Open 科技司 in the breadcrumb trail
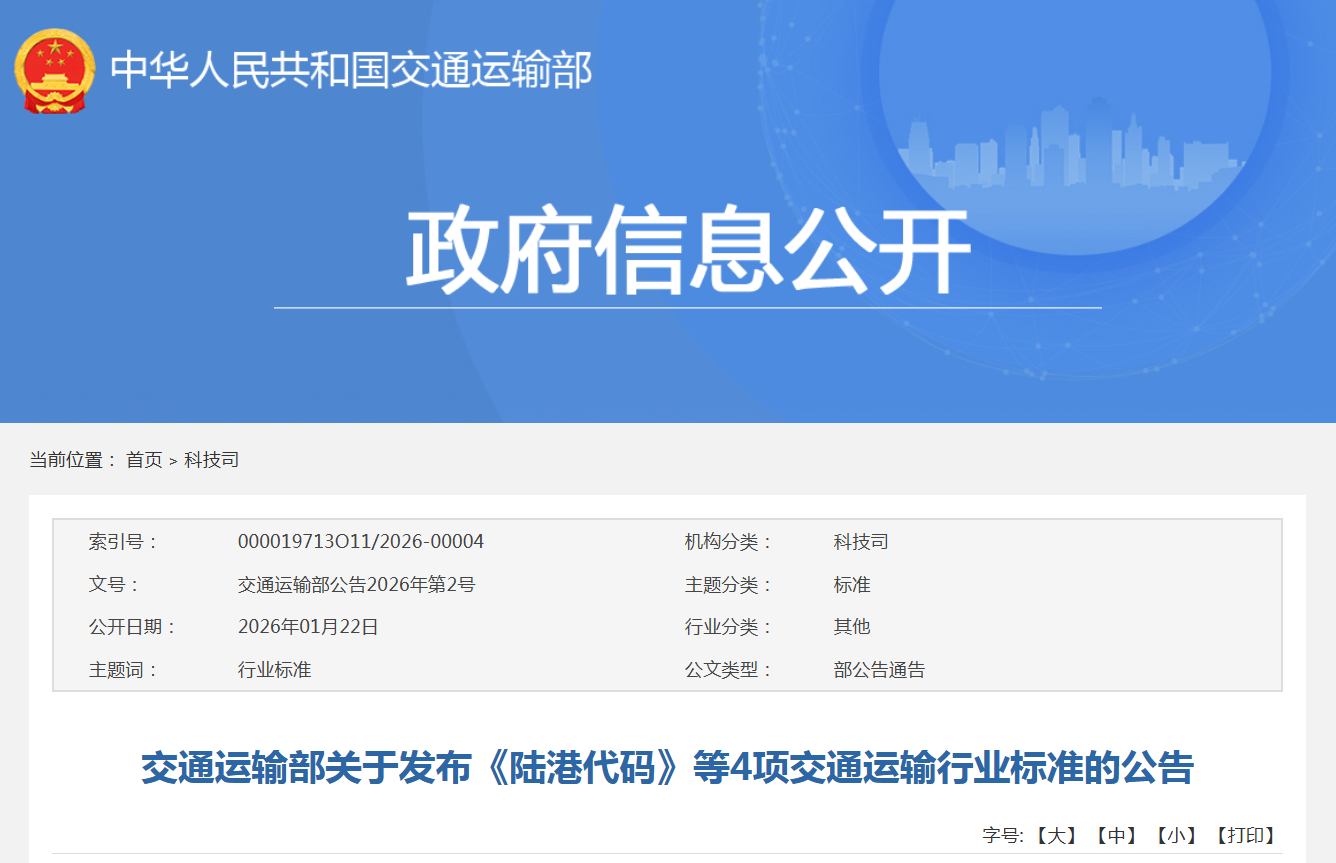Screen dimensions: 1336x863 (211, 460)
